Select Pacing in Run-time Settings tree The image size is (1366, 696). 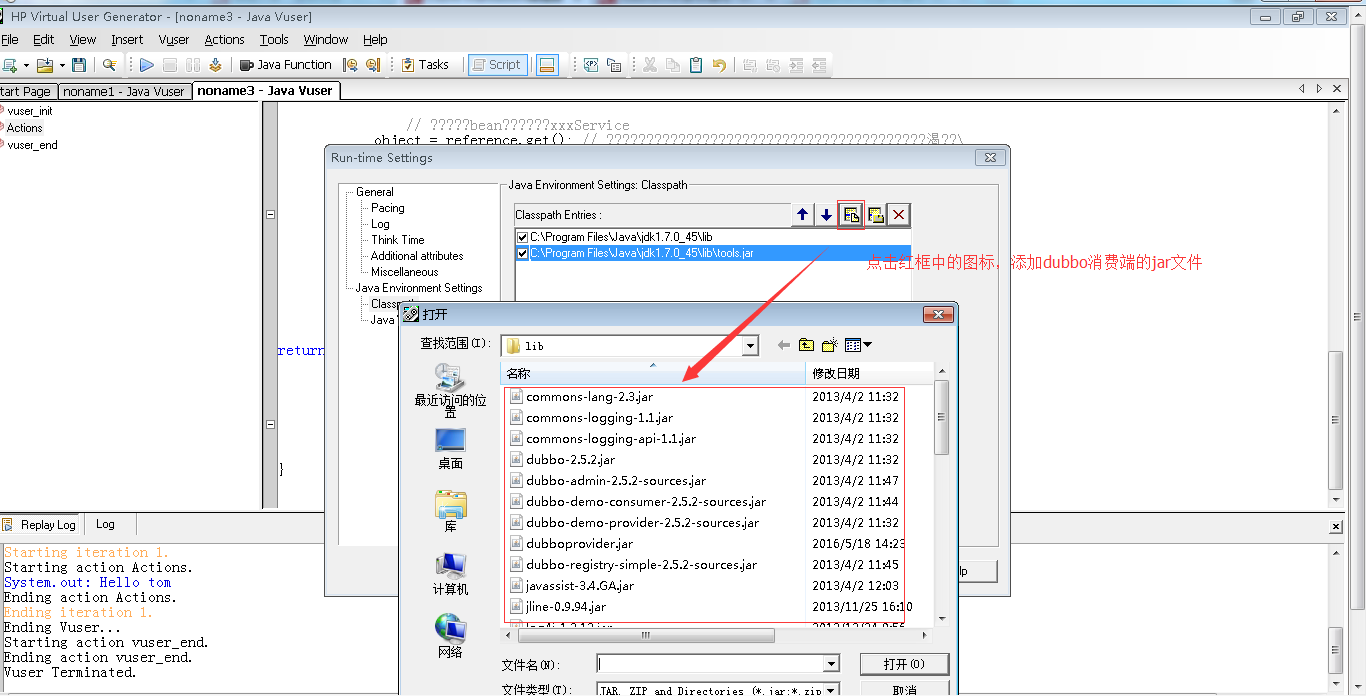388,208
